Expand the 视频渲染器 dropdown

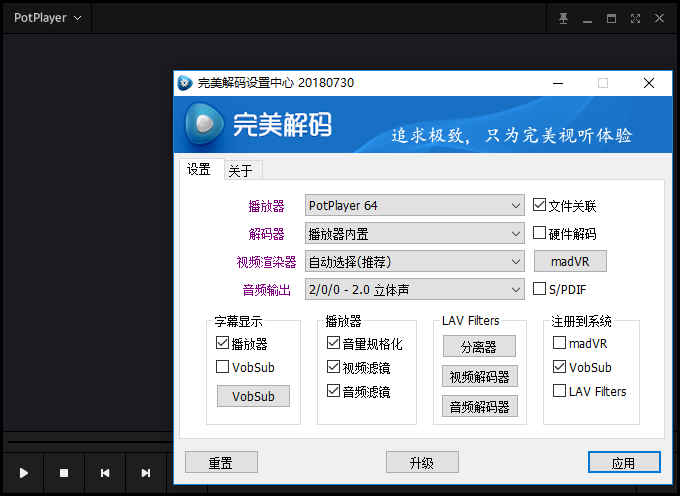pyautogui.click(x=414, y=262)
